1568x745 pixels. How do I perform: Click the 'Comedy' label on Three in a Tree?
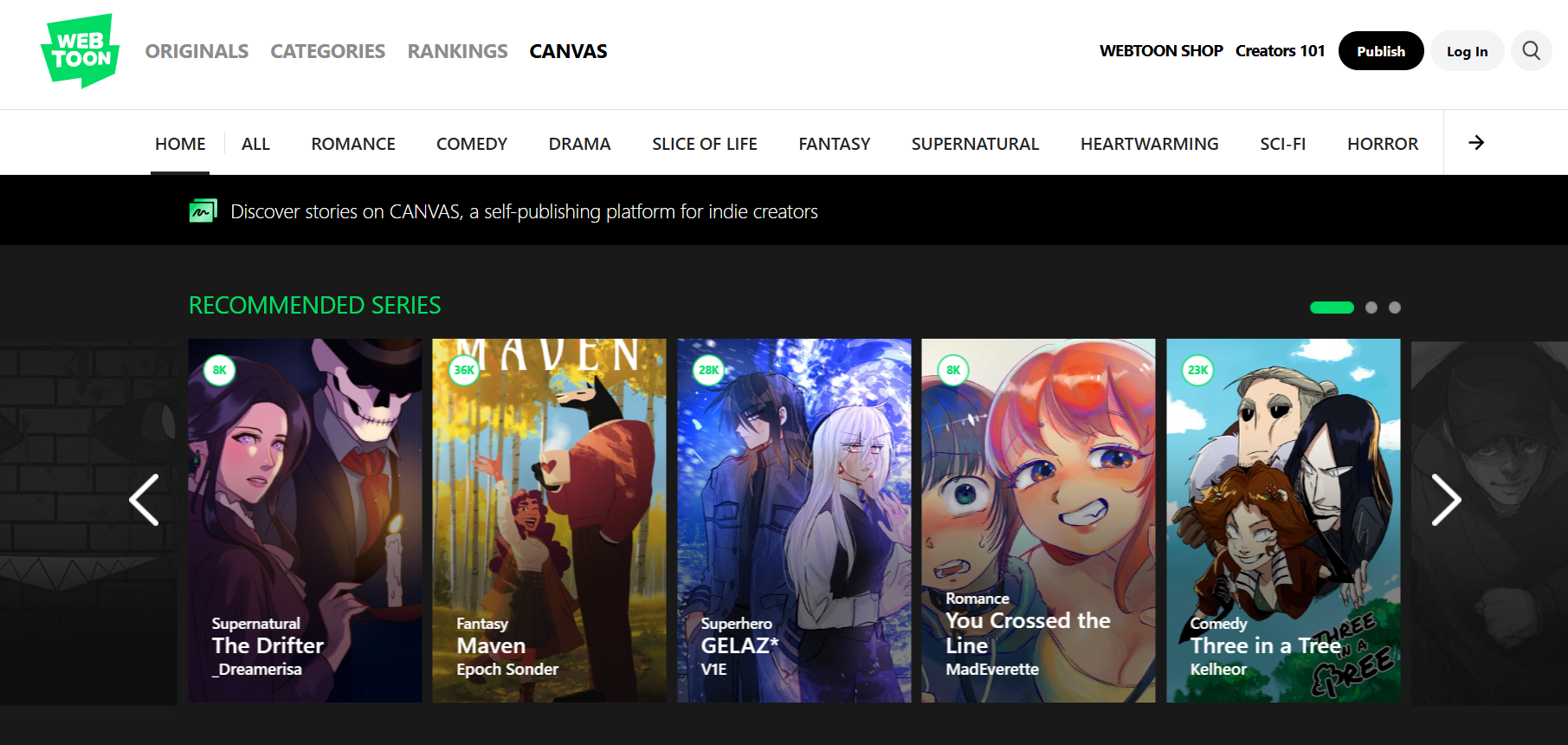[1219, 624]
